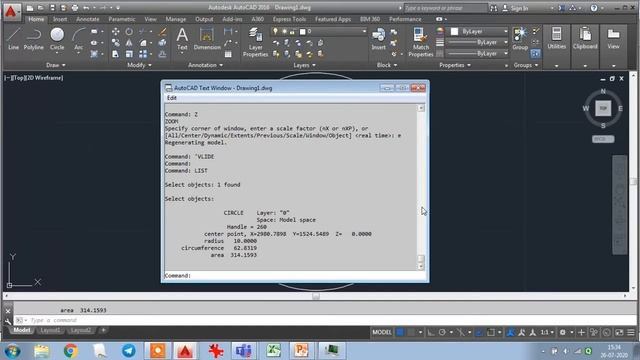This screenshot has width=640, height=360.
Task: Use the Scale tool in Modify
Action: coord(129,54)
